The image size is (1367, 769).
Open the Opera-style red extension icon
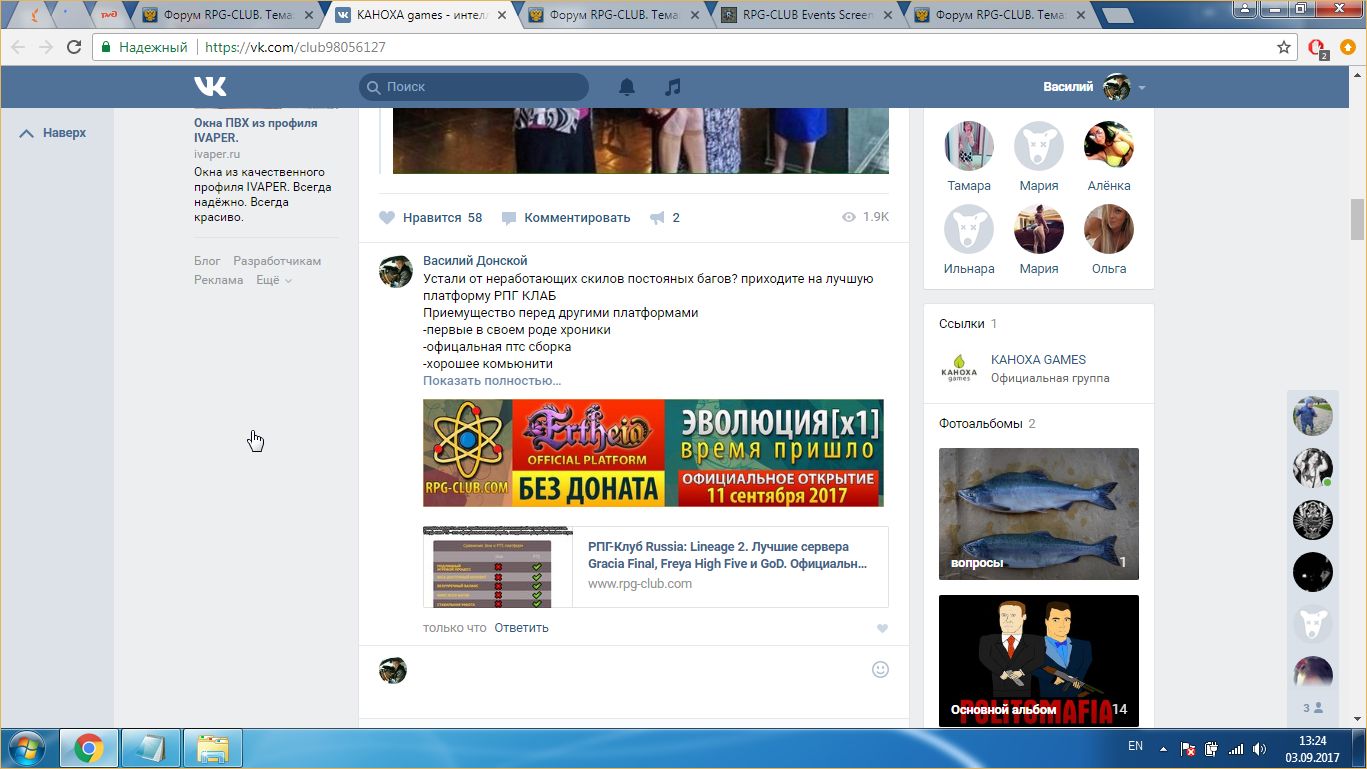tap(1317, 47)
